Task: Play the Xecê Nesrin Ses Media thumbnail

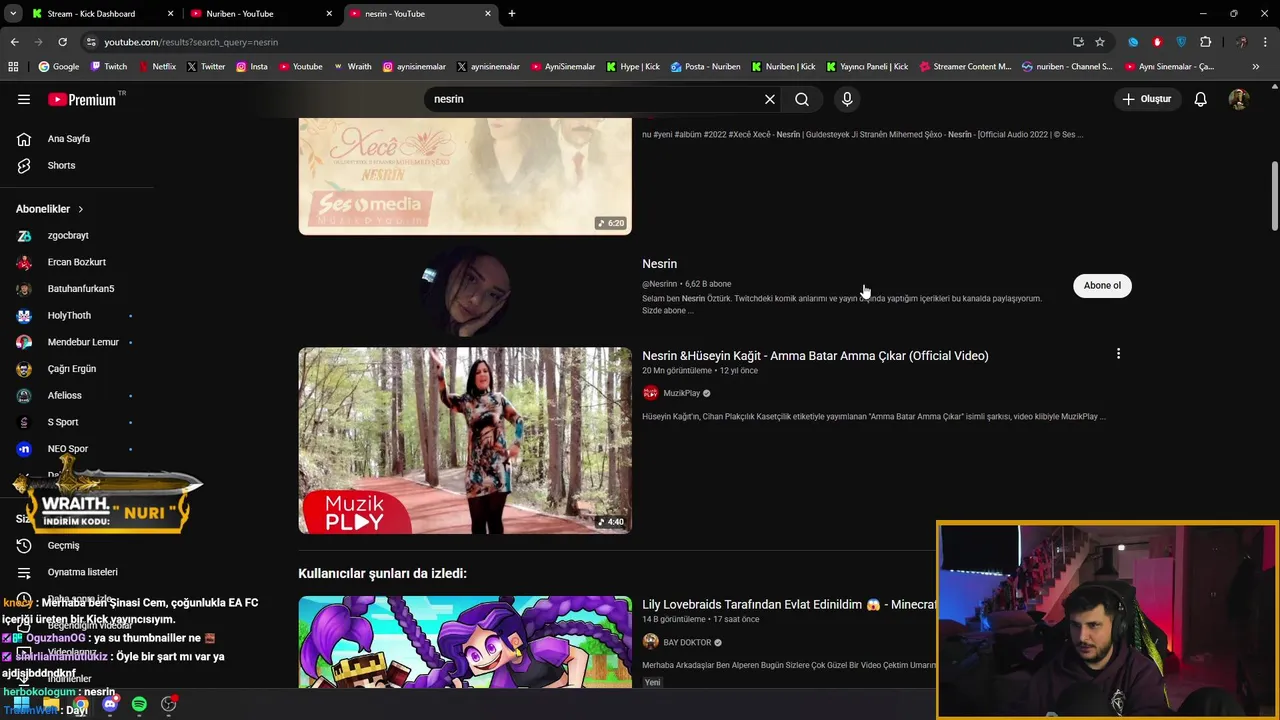Action: (x=465, y=177)
